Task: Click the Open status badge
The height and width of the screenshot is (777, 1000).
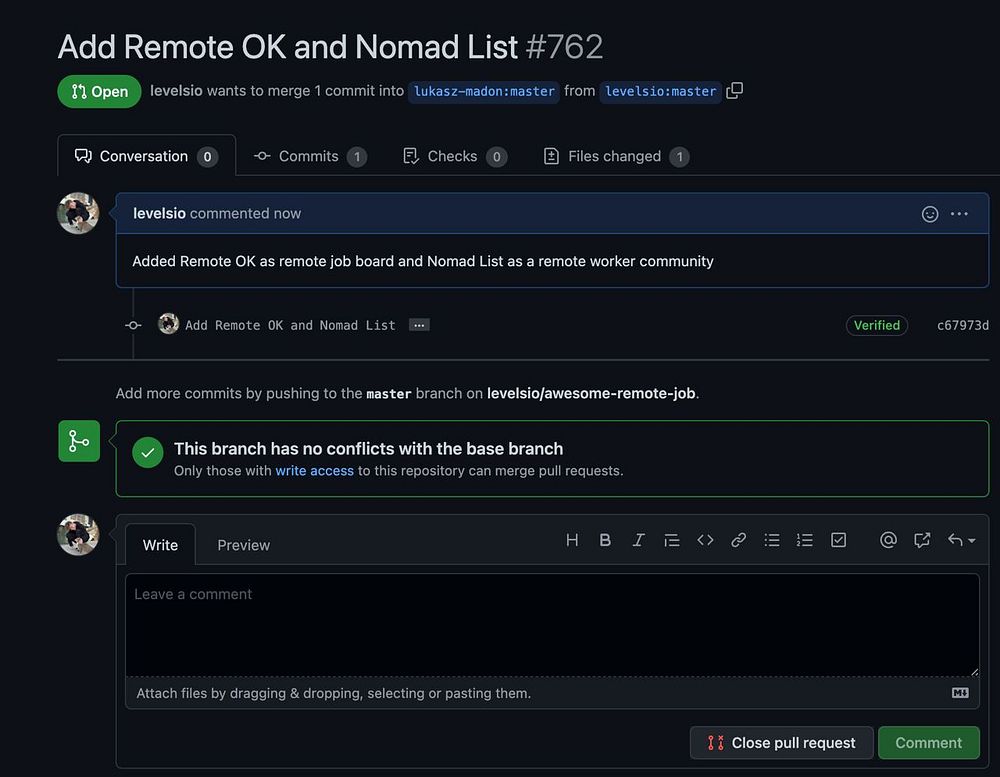Action: coord(99,91)
